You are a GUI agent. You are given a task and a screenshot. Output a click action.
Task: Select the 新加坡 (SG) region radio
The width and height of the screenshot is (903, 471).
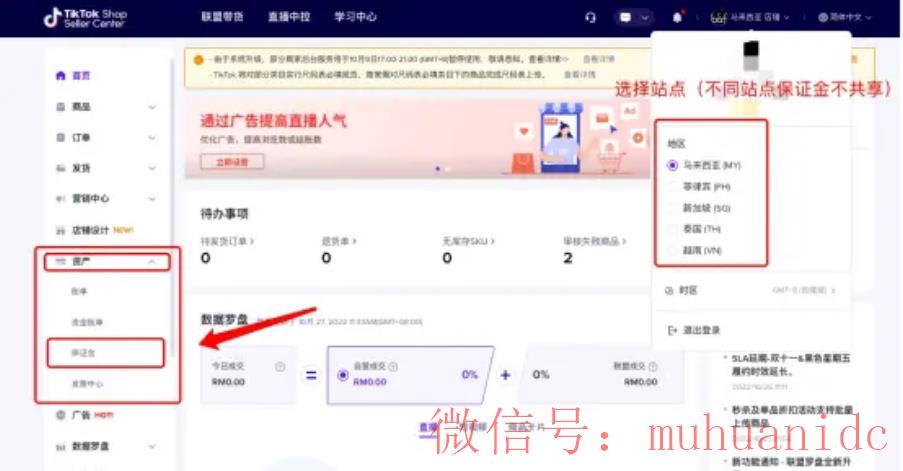coord(672,208)
